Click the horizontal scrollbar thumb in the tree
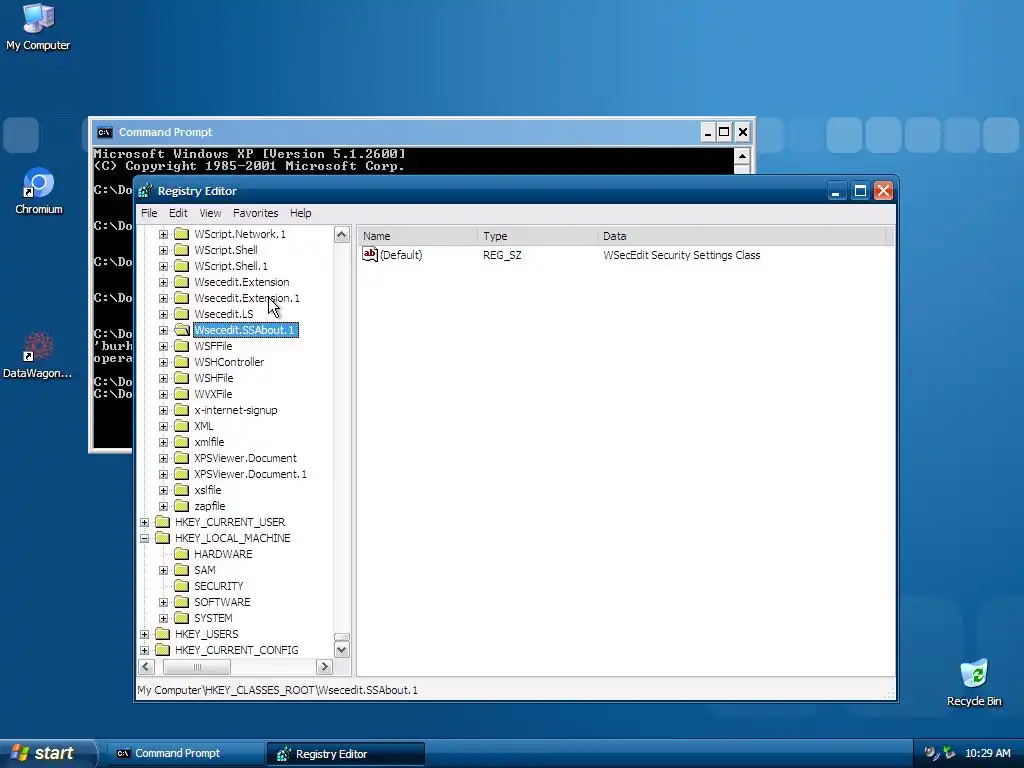The width and height of the screenshot is (1024, 768). (x=197, y=667)
